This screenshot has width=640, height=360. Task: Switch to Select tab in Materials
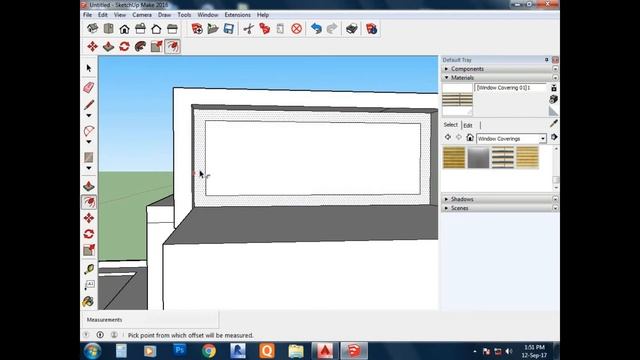point(451,125)
